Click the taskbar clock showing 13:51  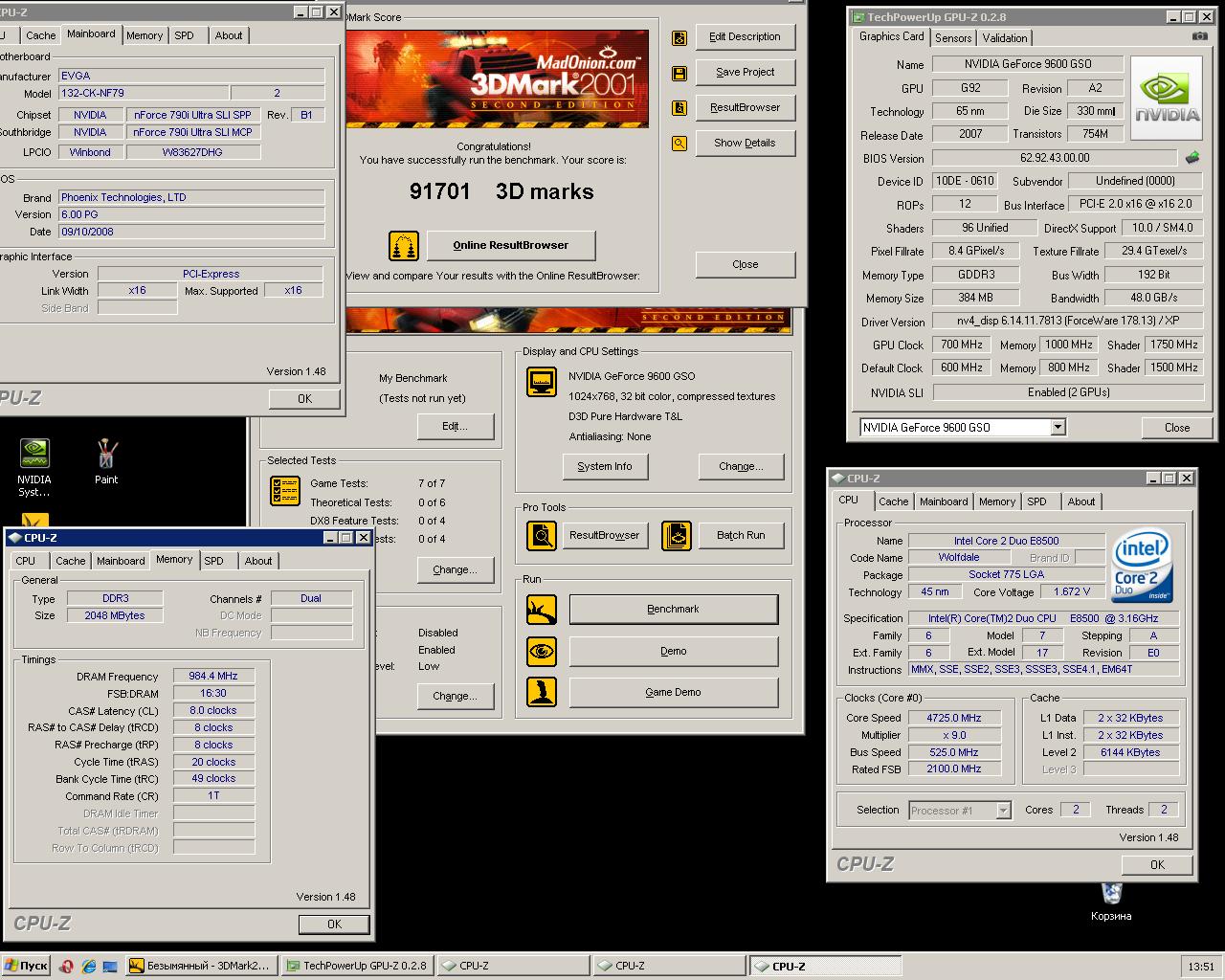pyautogui.click(x=1201, y=967)
